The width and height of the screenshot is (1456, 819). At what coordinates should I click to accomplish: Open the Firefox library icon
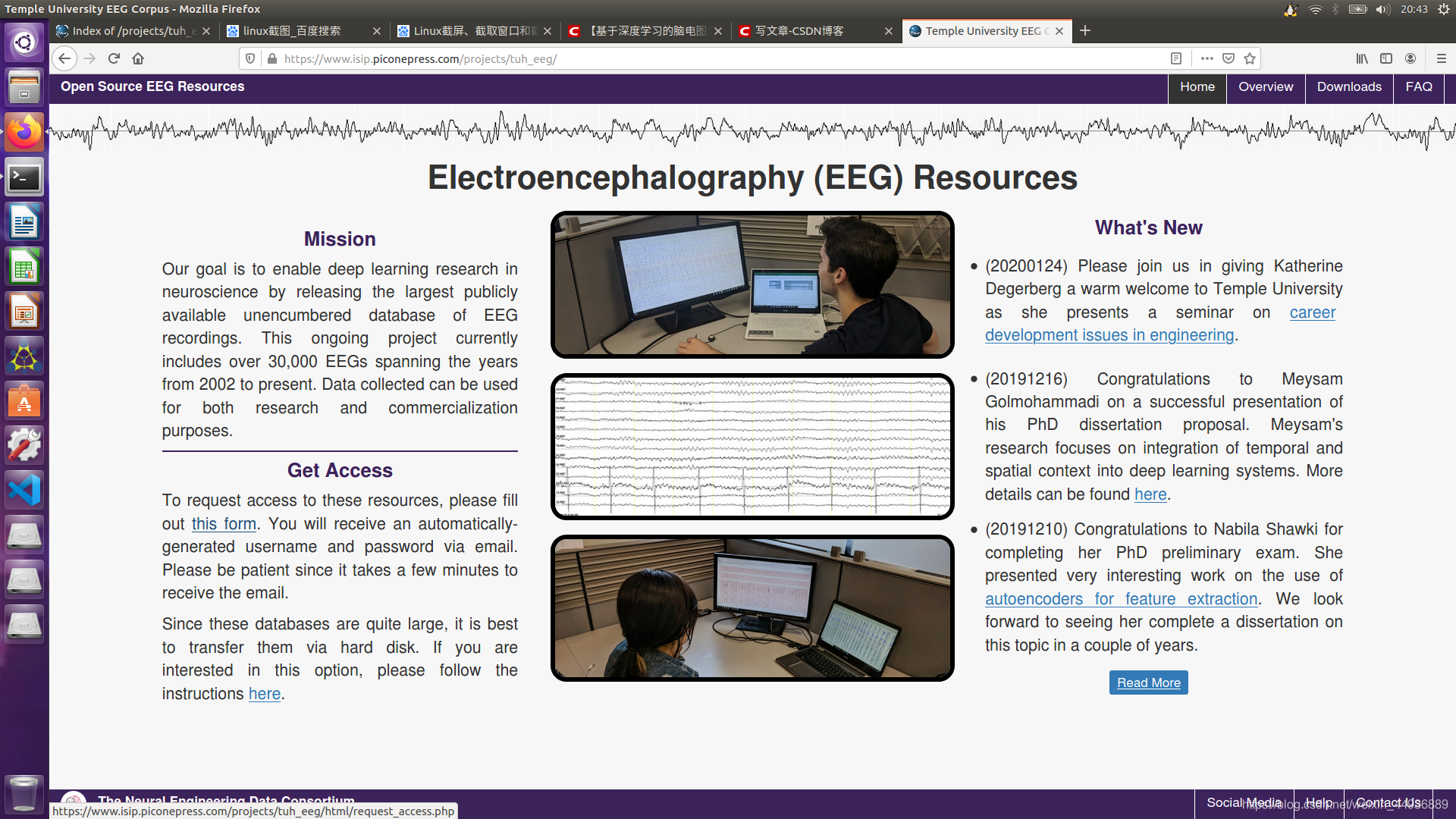pos(1362,58)
